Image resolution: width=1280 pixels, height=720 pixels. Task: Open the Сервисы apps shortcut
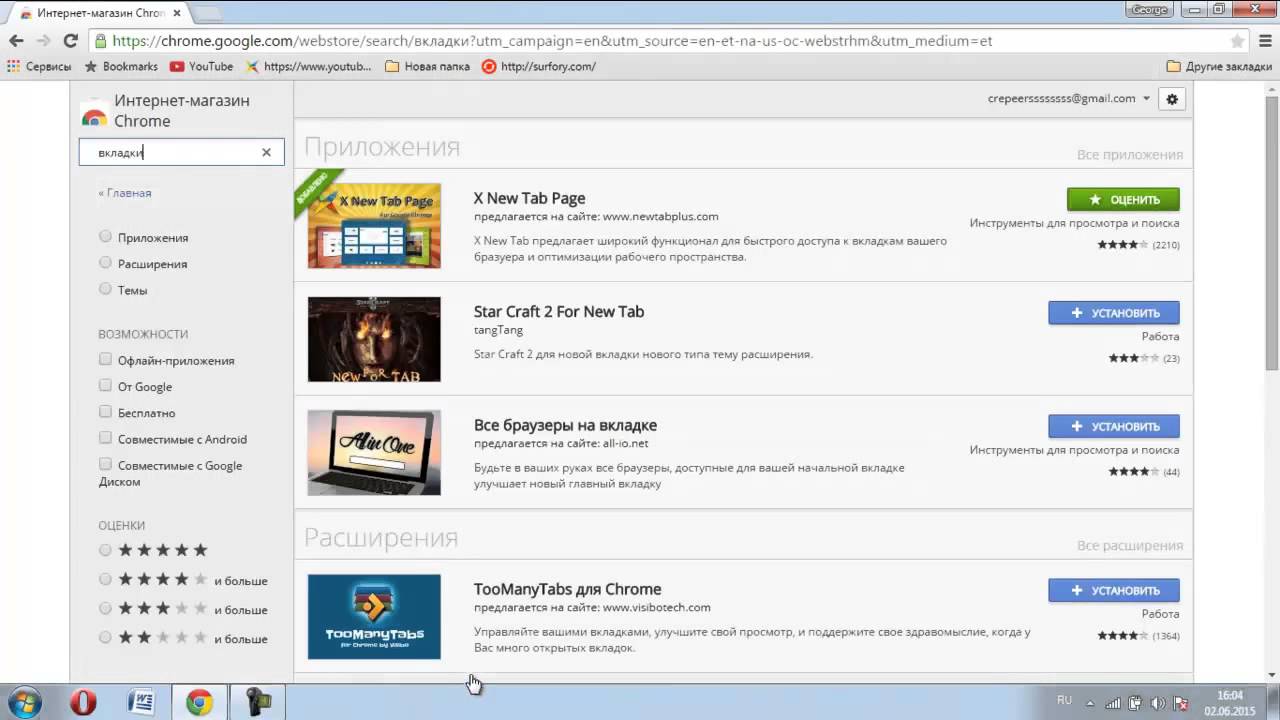click(39, 67)
